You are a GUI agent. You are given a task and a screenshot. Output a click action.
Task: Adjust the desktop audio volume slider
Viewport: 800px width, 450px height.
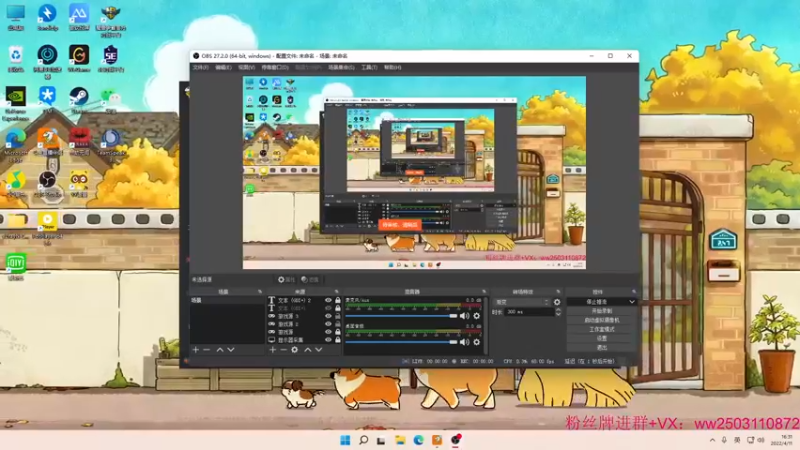click(402, 342)
